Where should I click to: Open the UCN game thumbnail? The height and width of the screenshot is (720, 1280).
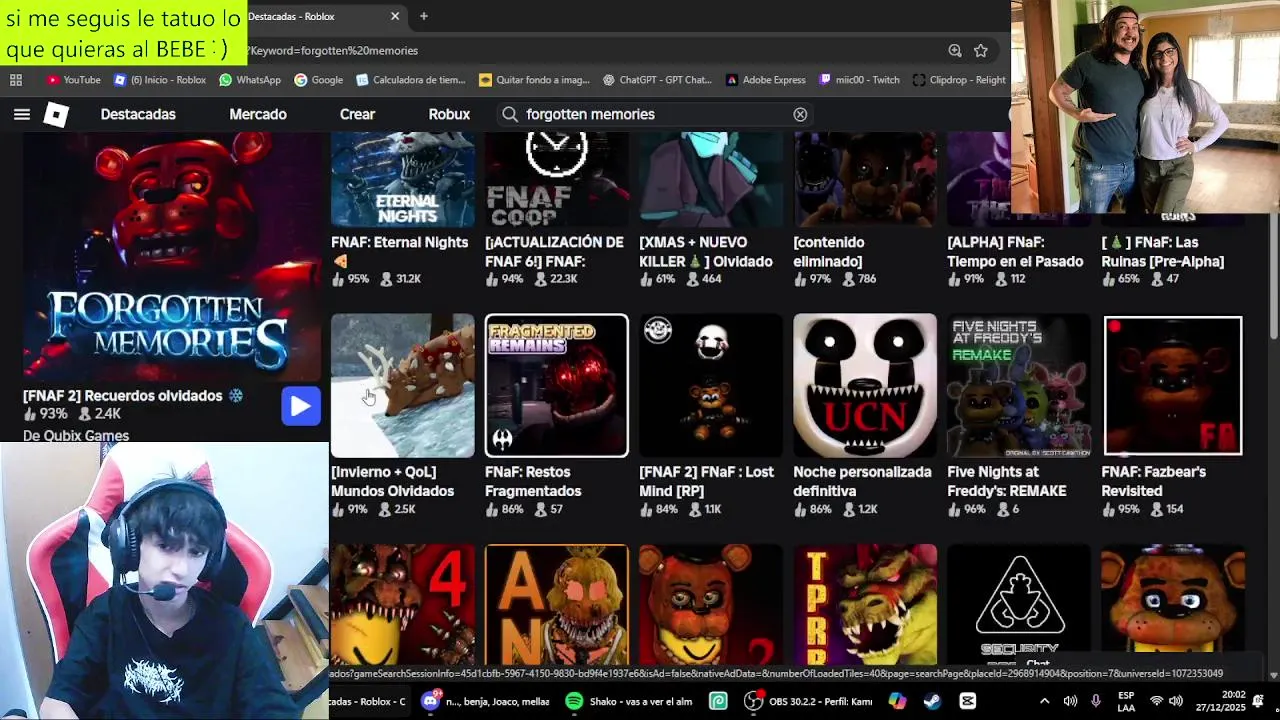[x=865, y=385]
